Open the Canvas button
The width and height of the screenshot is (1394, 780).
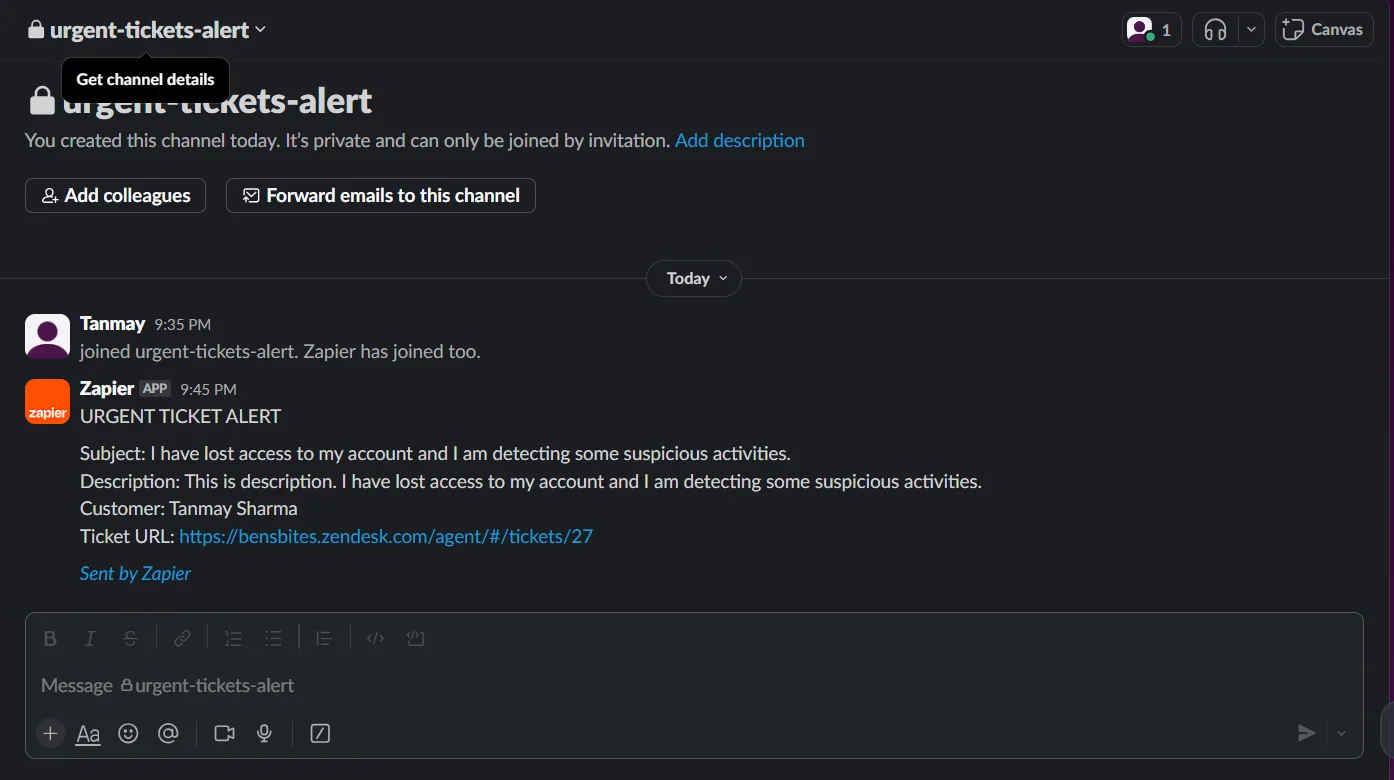[1324, 30]
